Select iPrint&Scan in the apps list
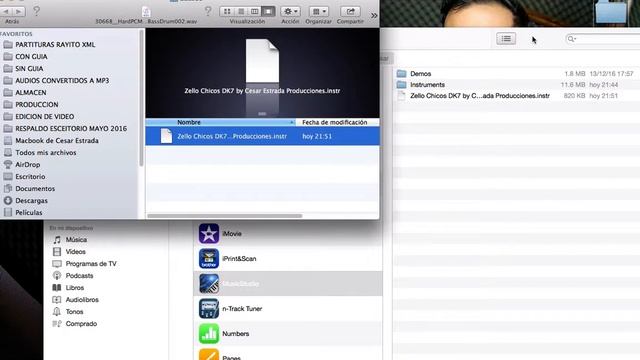This screenshot has width=640, height=360. [288, 259]
